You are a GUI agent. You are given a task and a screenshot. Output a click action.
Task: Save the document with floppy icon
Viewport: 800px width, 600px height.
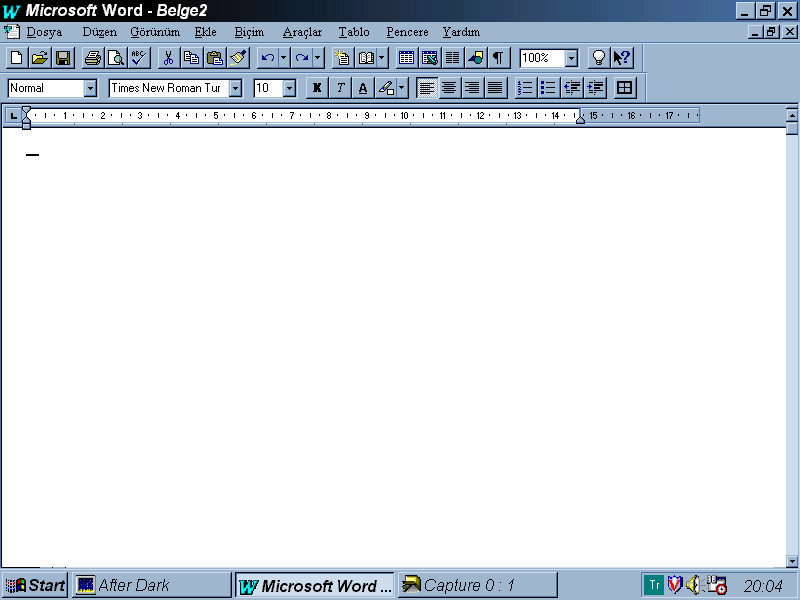click(63, 58)
